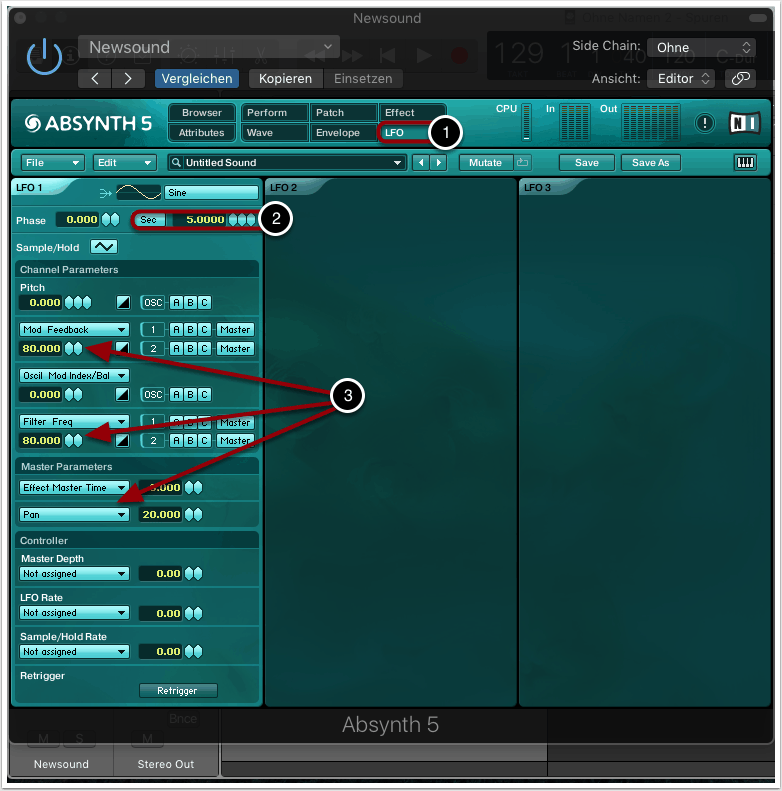
Task: Open the Effect Master Time dropdown
Action: tap(74, 487)
